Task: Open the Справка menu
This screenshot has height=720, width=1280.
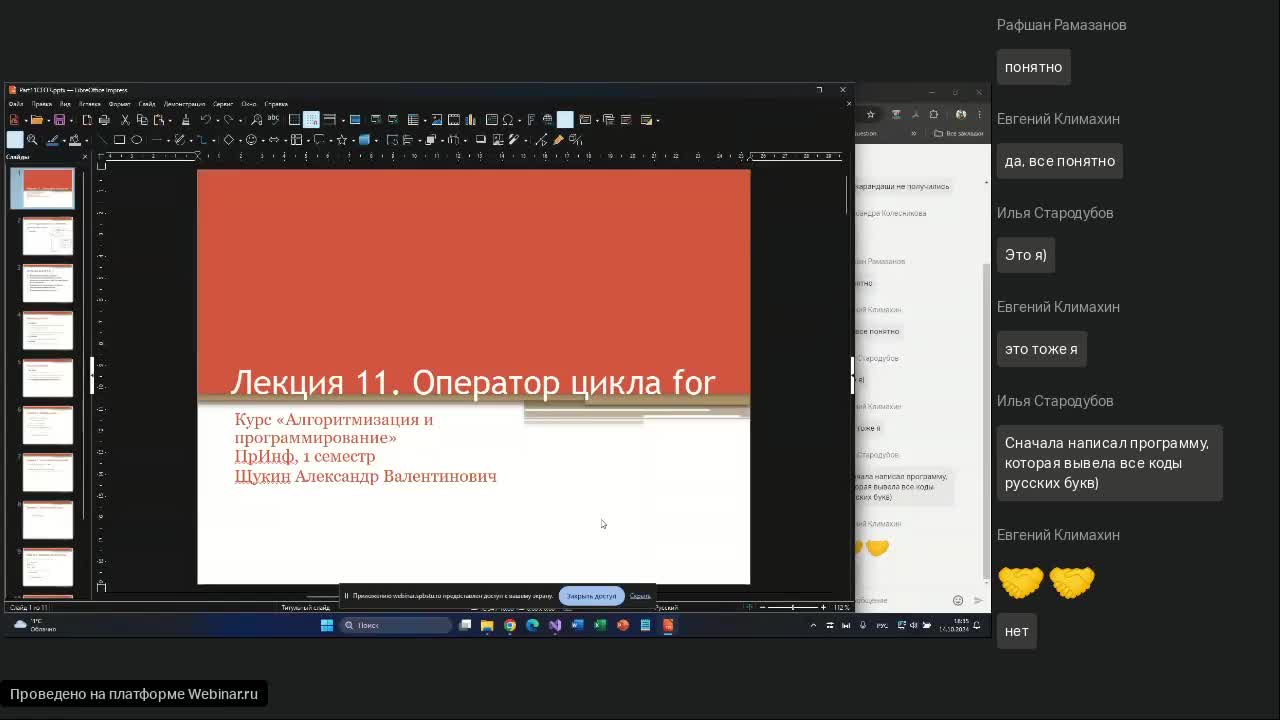Action: (276, 104)
